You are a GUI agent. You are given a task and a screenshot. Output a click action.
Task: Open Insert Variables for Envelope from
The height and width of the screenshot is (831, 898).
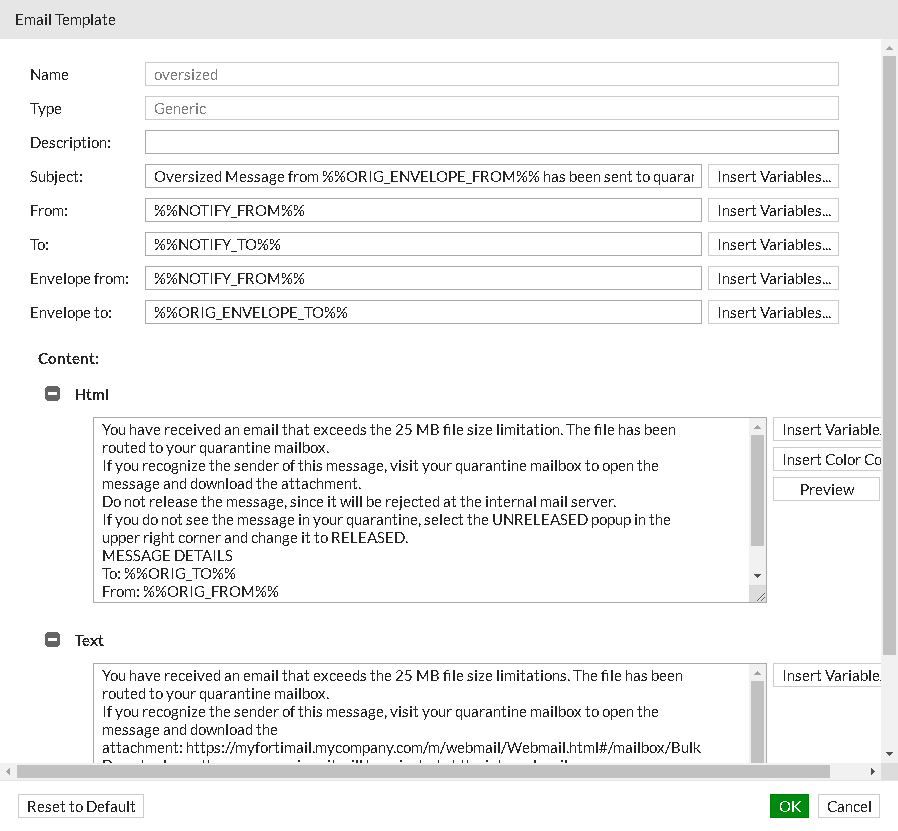773,278
